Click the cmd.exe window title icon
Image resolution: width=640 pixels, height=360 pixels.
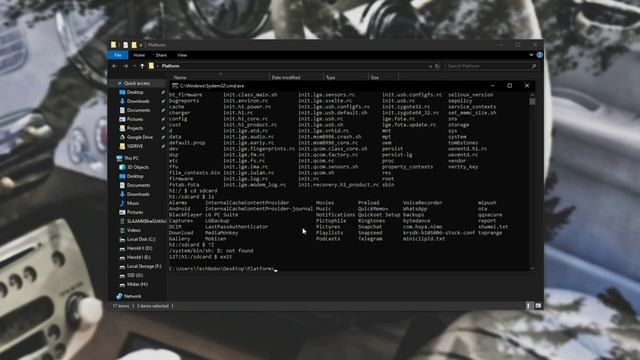(x=175, y=86)
